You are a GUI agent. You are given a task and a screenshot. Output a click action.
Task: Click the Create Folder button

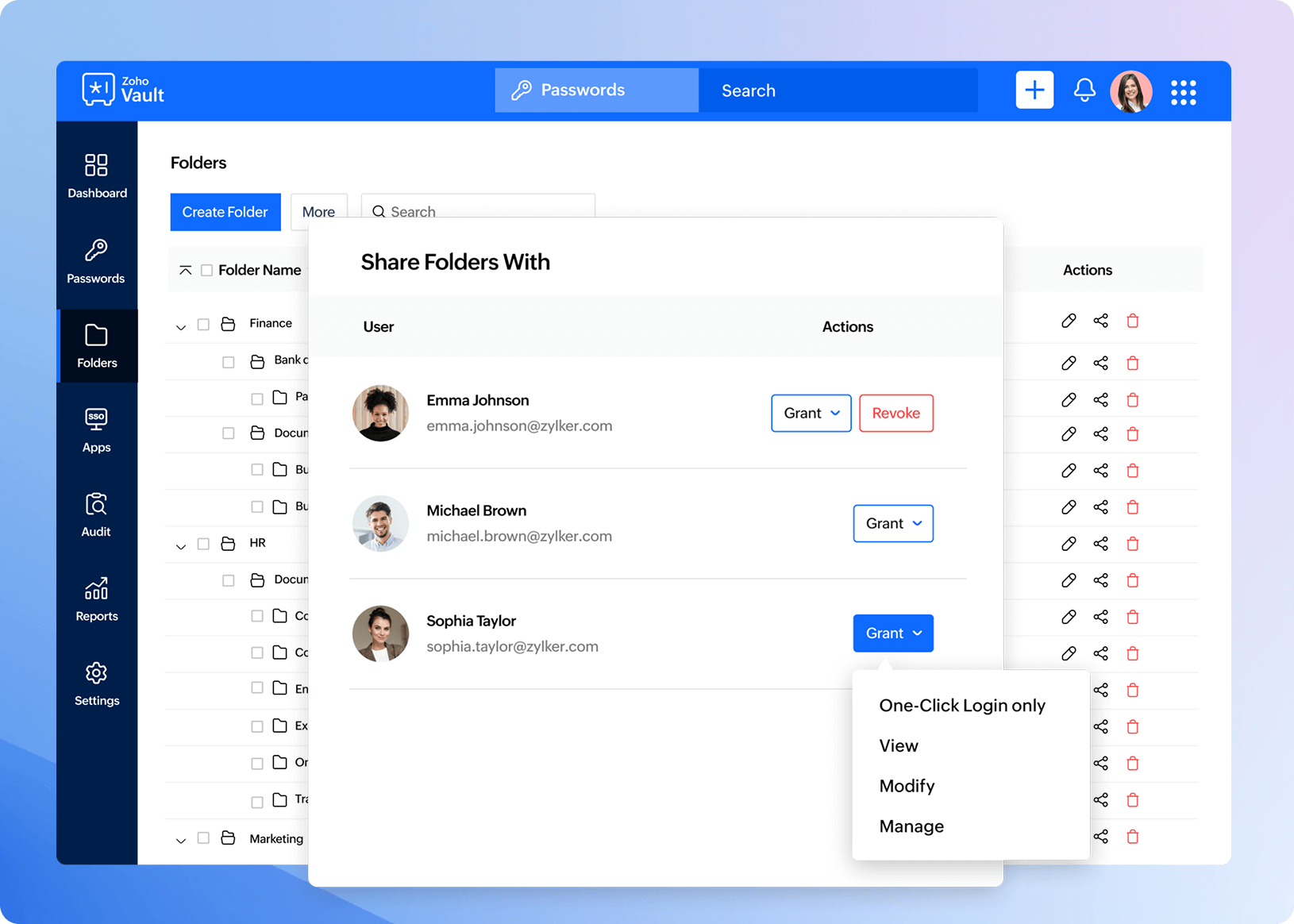click(x=225, y=211)
